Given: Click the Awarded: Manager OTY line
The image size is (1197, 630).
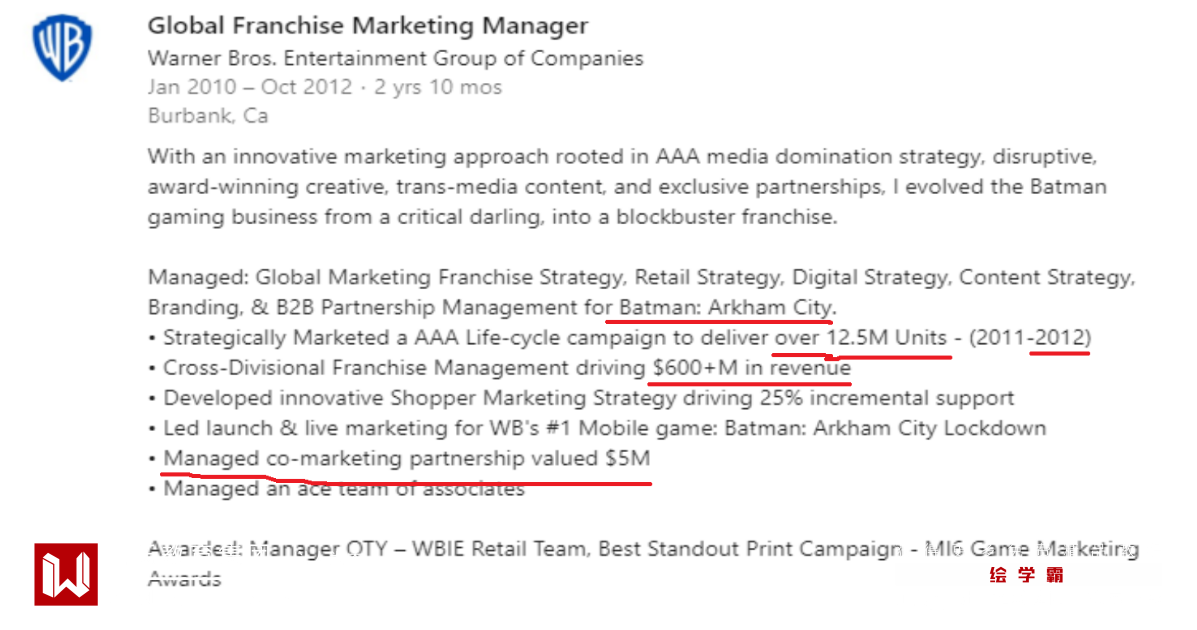Looking at the screenshot, I should coord(642,549).
